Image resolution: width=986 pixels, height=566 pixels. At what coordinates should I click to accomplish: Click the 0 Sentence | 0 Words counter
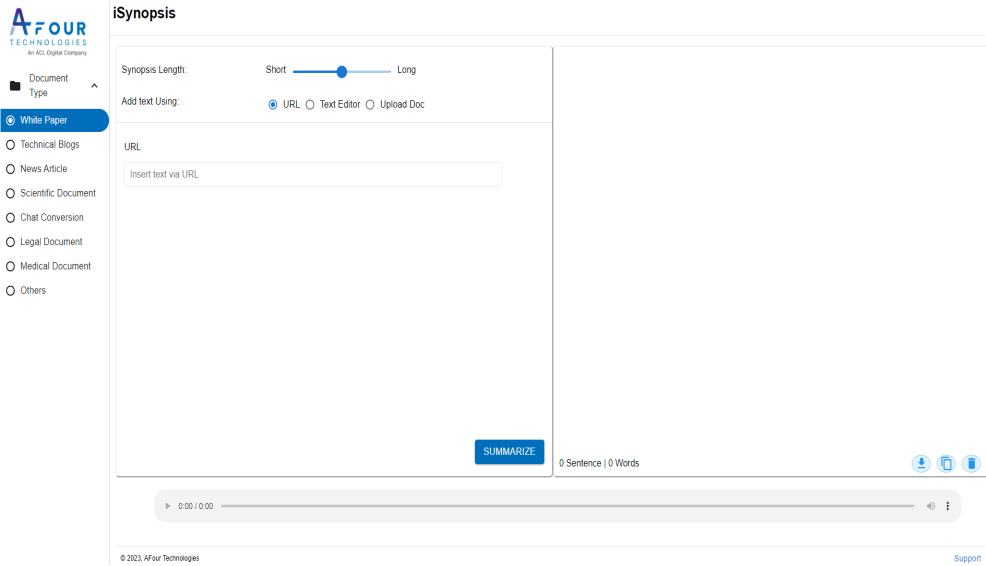coord(599,463)
